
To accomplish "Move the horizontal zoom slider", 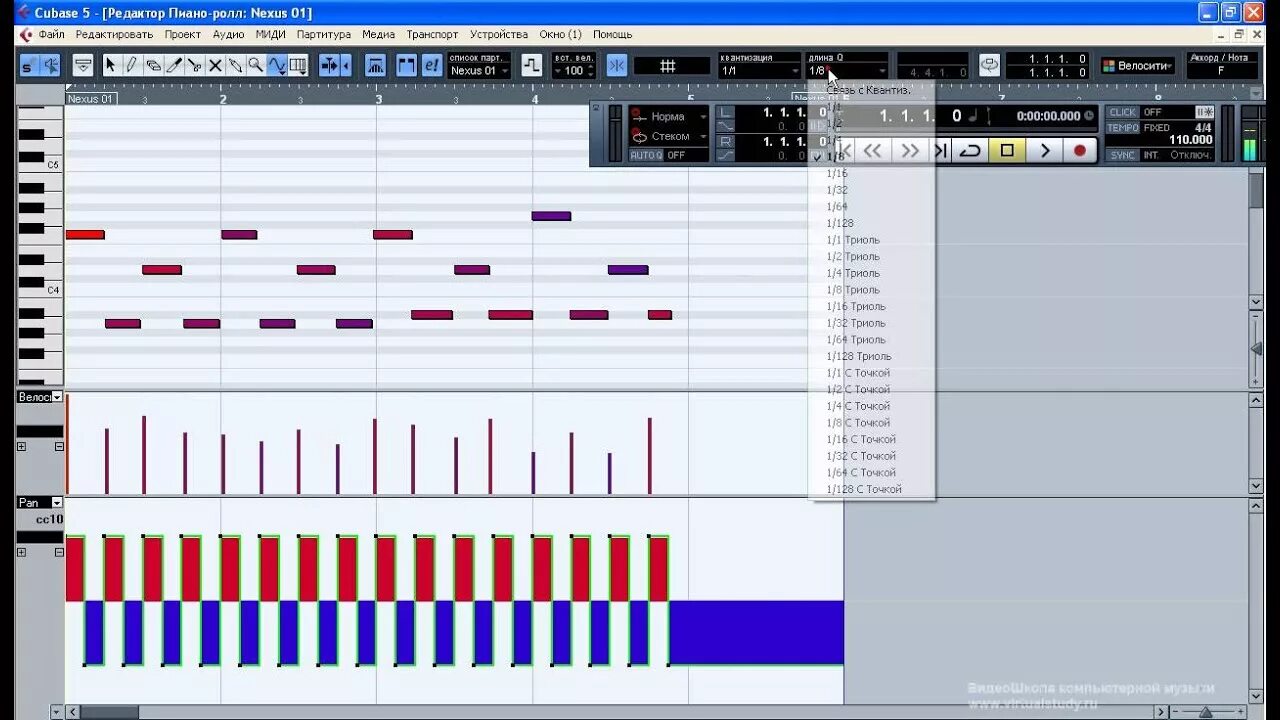I will click(x=1206, y=712).
